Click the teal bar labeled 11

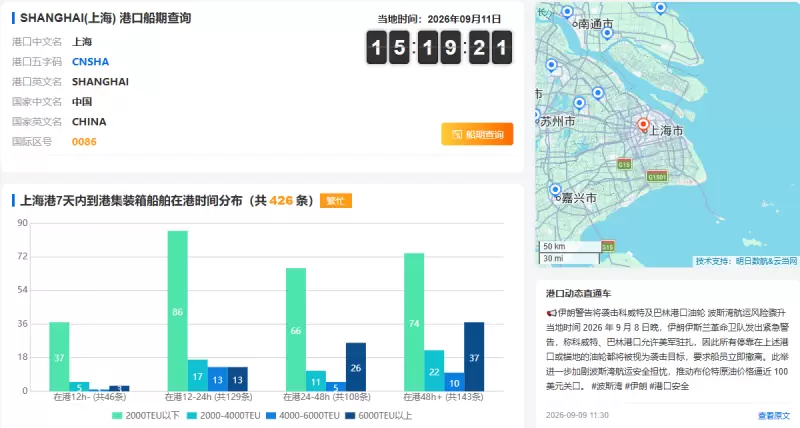pyautogui.click(x=316, y=381)
